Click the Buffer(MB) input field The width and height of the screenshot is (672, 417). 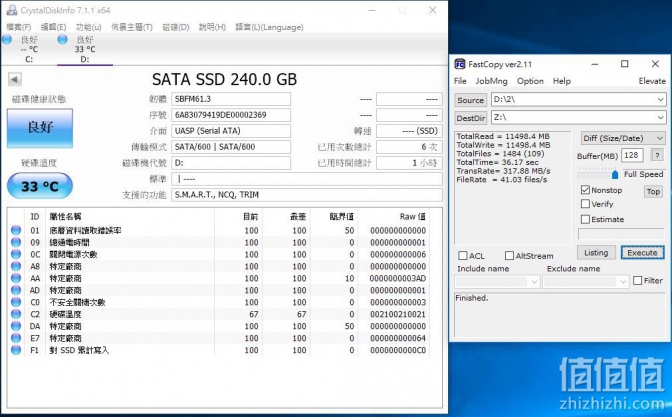point(632,155)
